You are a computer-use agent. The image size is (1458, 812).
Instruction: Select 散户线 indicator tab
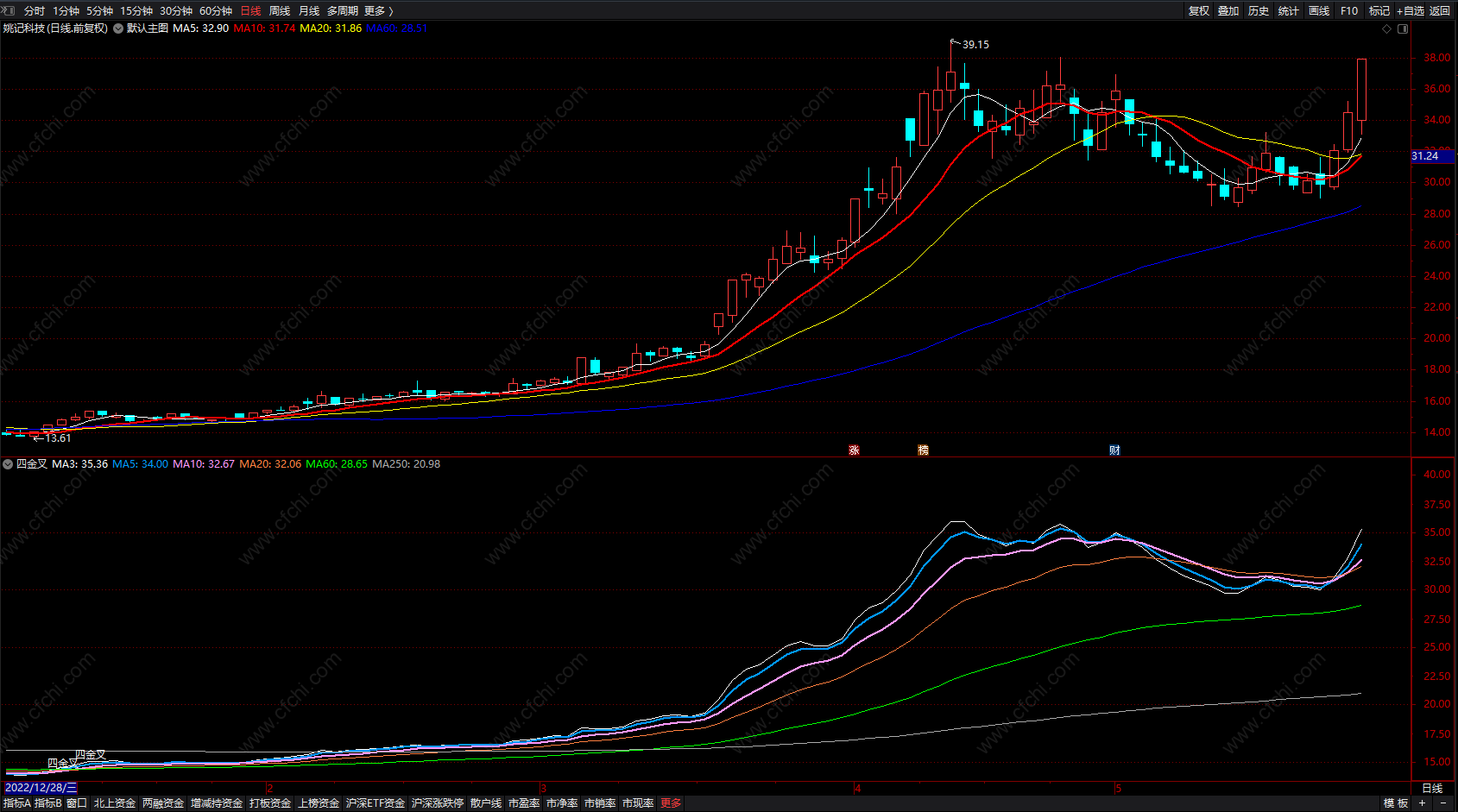coord(486,803)
